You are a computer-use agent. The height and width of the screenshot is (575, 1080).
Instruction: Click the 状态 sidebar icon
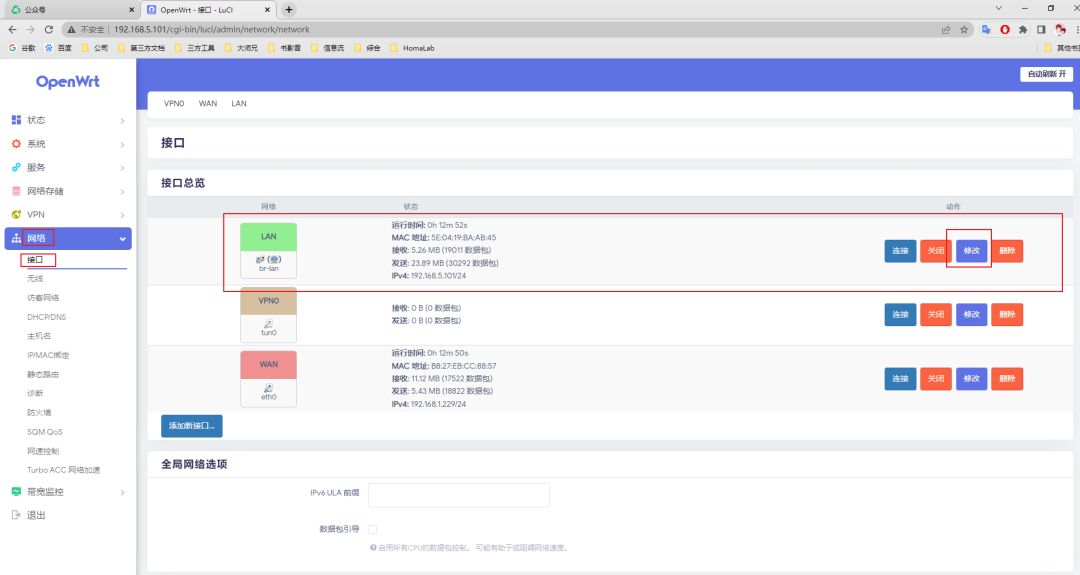coord(17,120)
